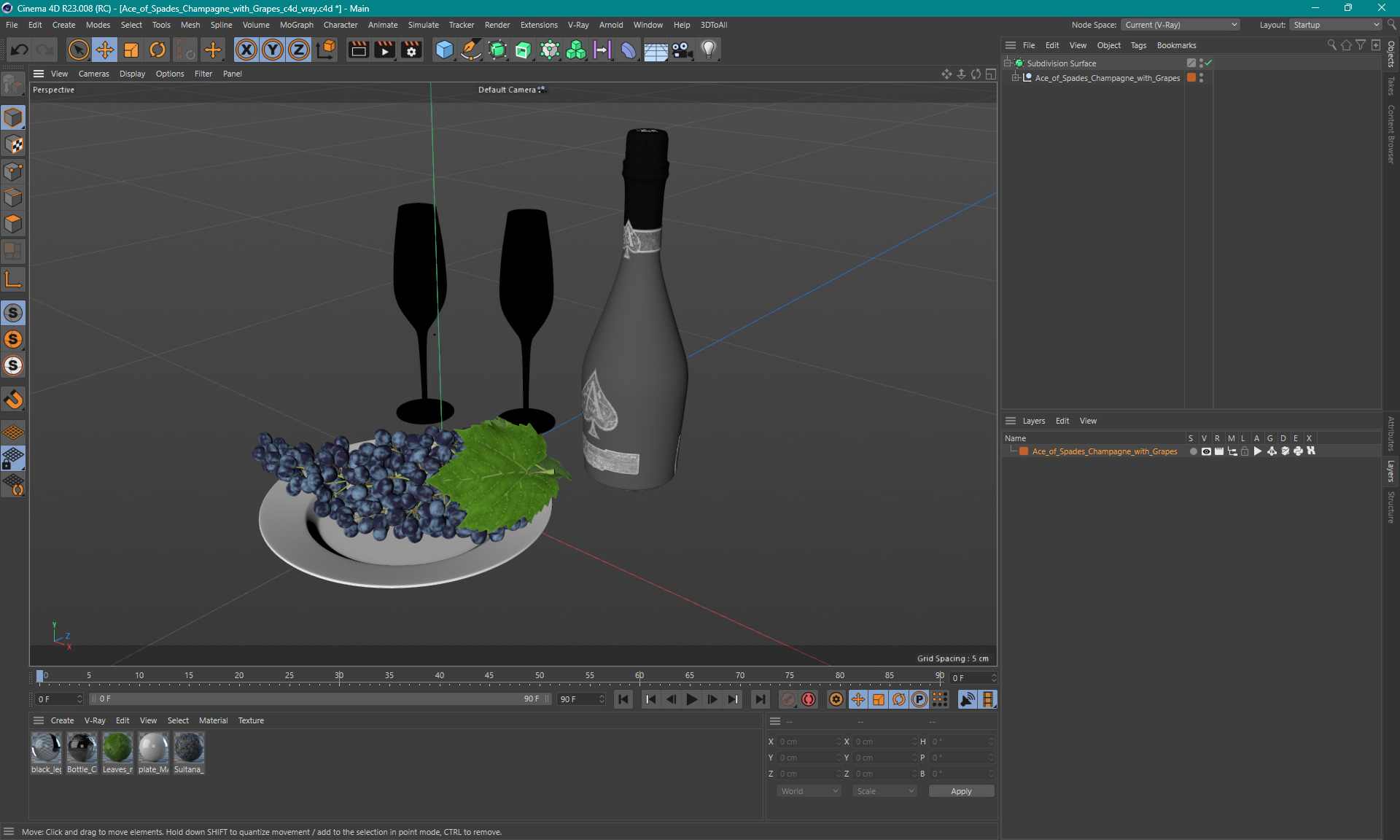Toggle the layer's Solo dot

click(x=1193, y=451)
